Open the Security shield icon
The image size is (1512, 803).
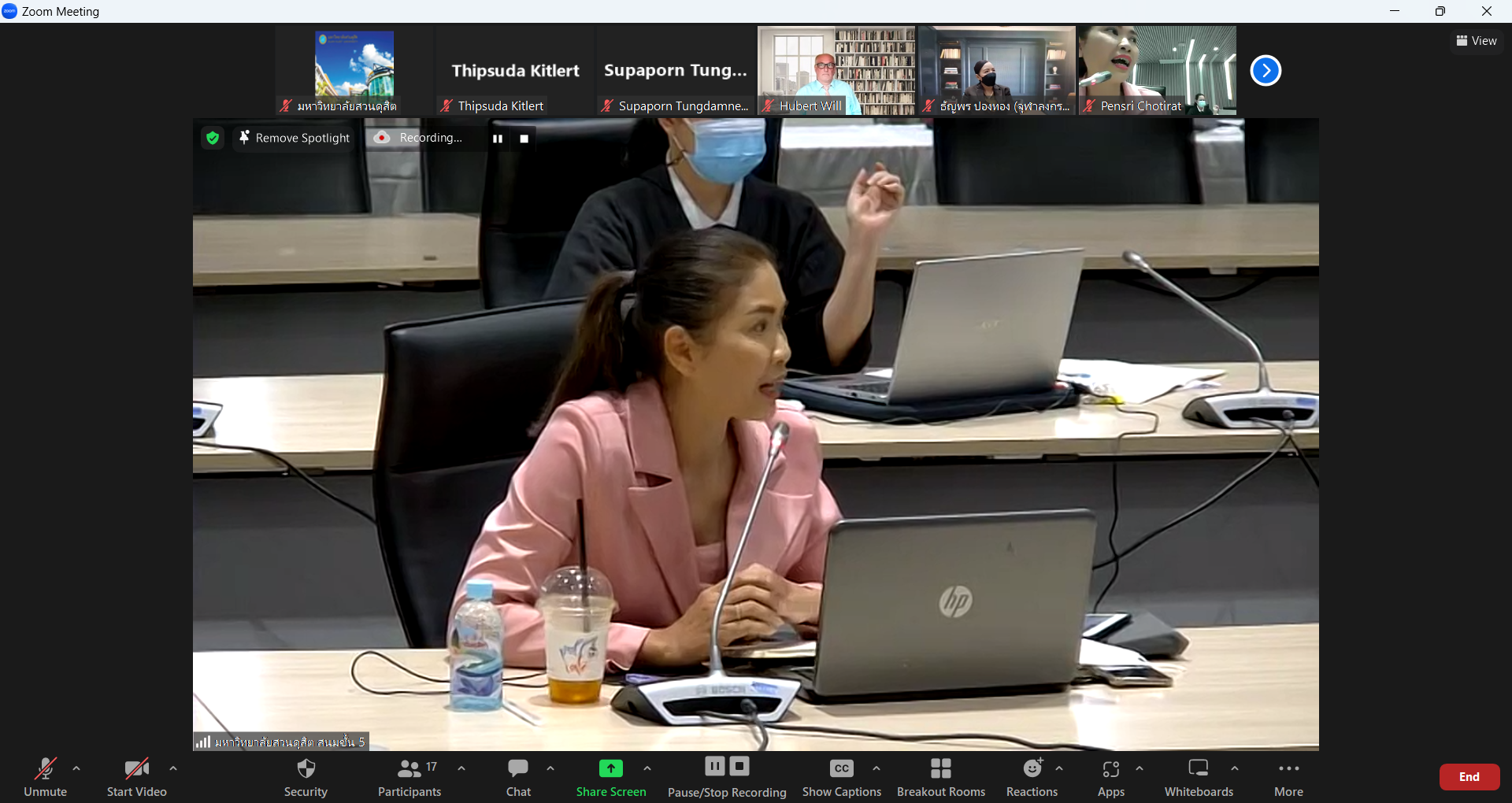(x=306, y=769)
